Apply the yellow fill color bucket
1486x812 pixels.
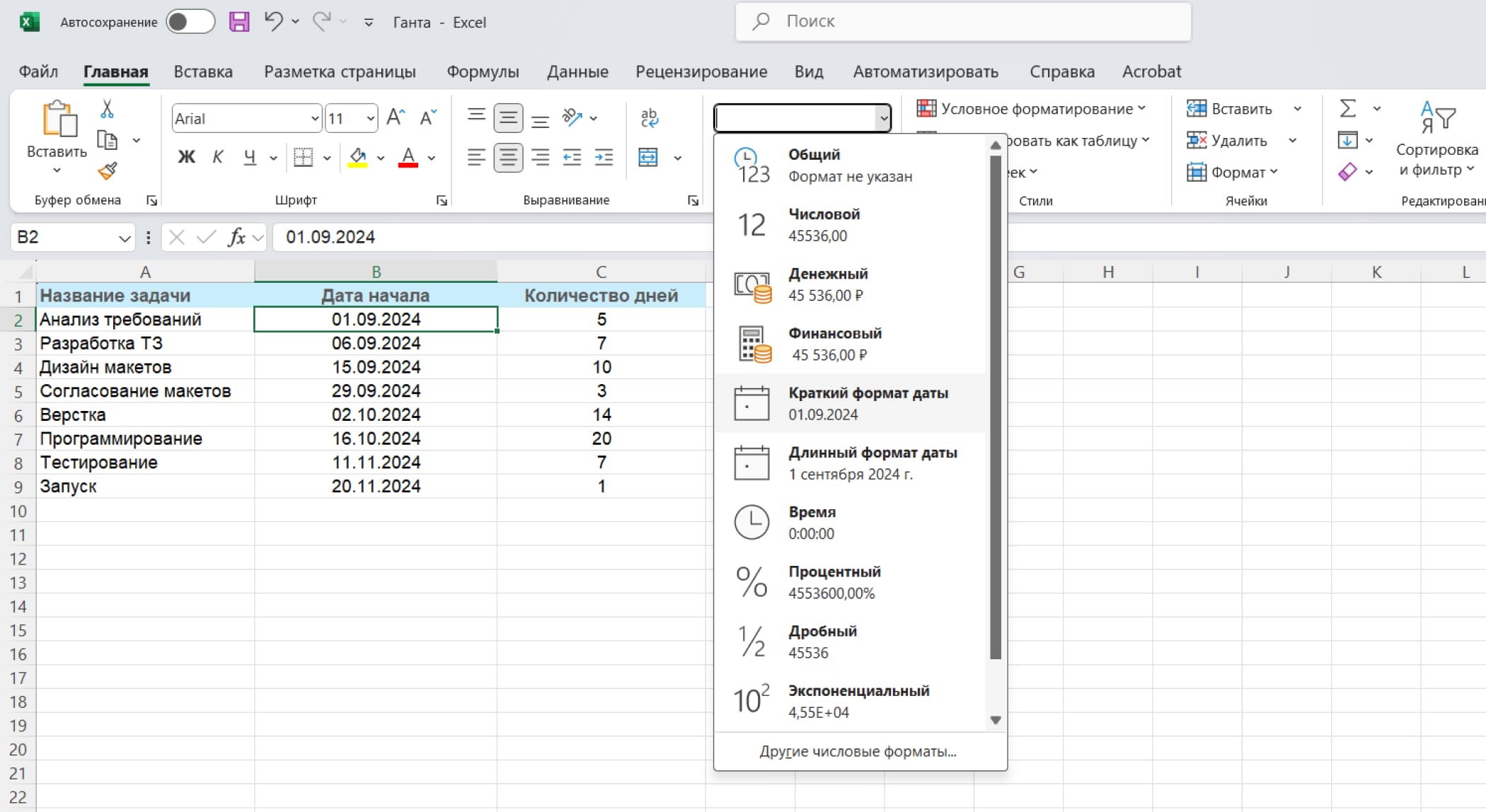(x=358, y=157)
